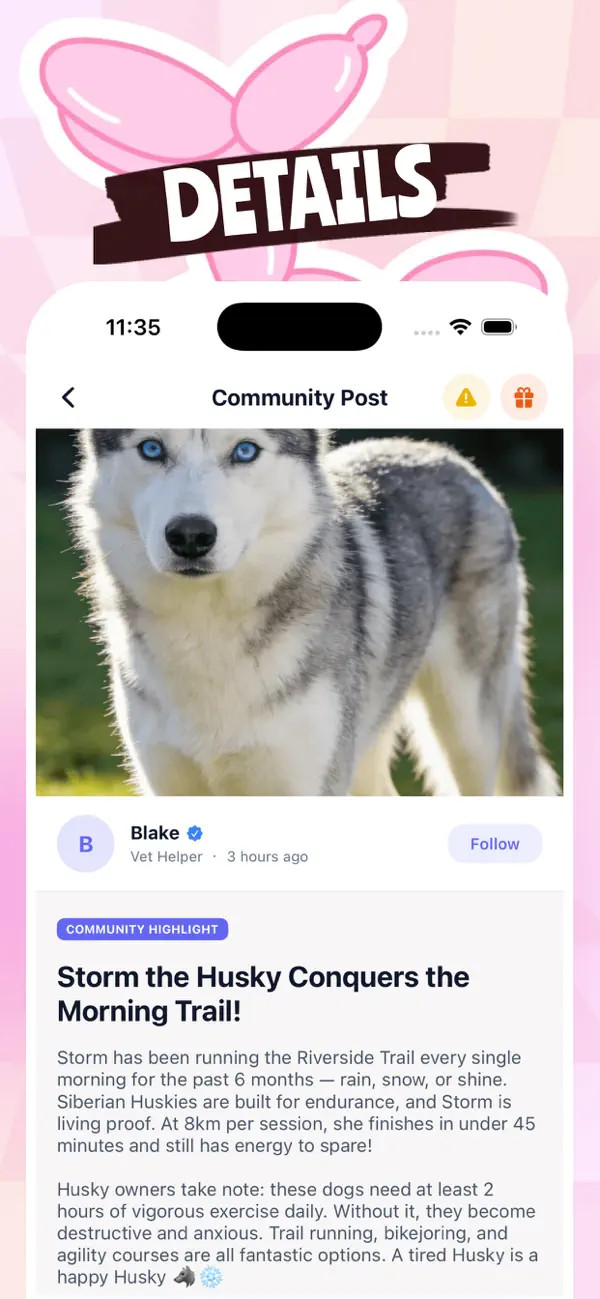The width and height of the screenshot is (600, 1299).
Task: Go back using the left chevron
Action: click(x=68, y=397)
